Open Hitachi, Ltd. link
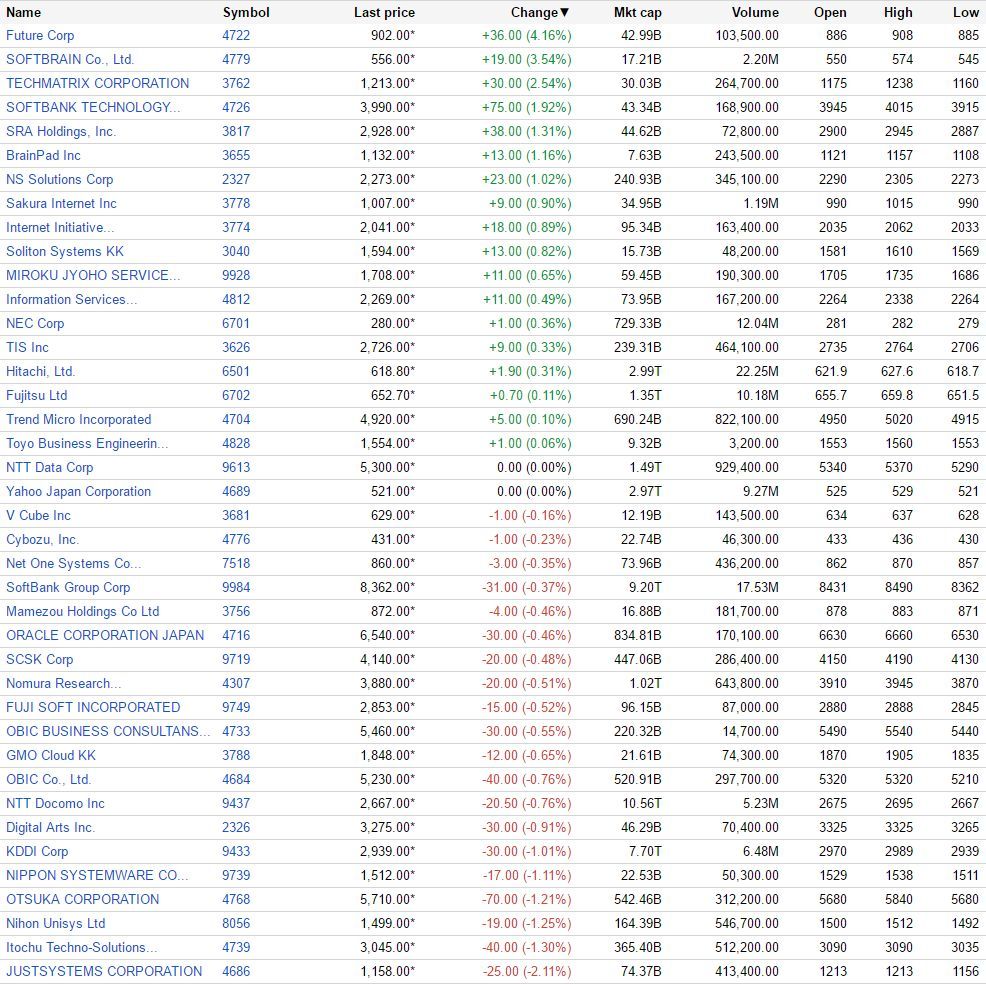The image size is (986, 984). [40, 372]
